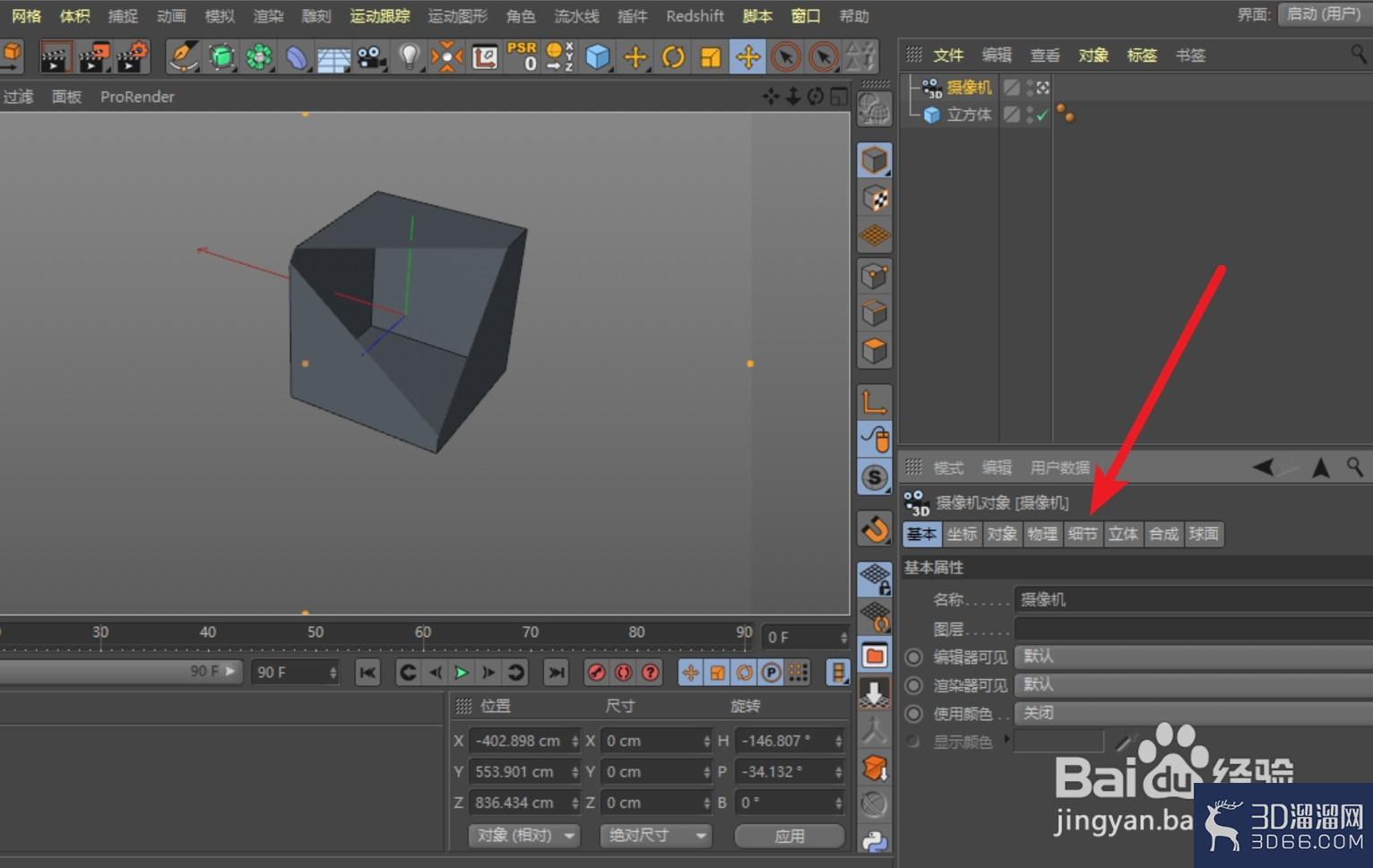Screen dimensions: 1373x868
Task: Click the PSR 0 reset icon
Action: (x=522, y=56)
